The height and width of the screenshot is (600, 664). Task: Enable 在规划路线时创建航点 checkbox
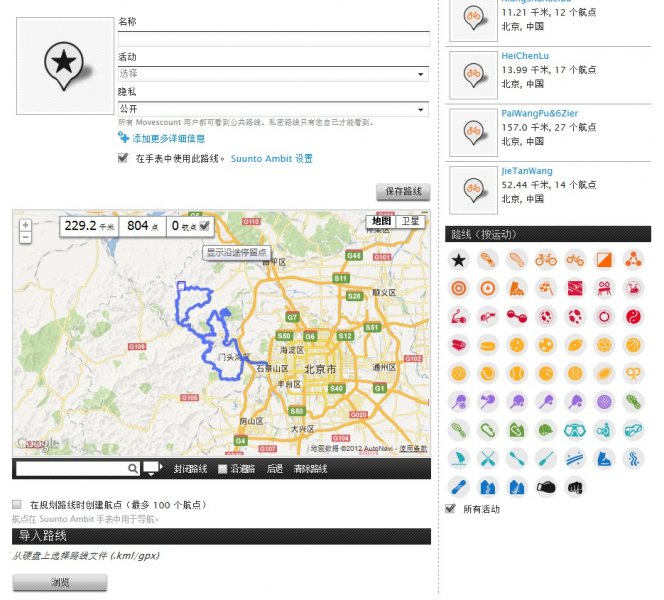[17, 505]
